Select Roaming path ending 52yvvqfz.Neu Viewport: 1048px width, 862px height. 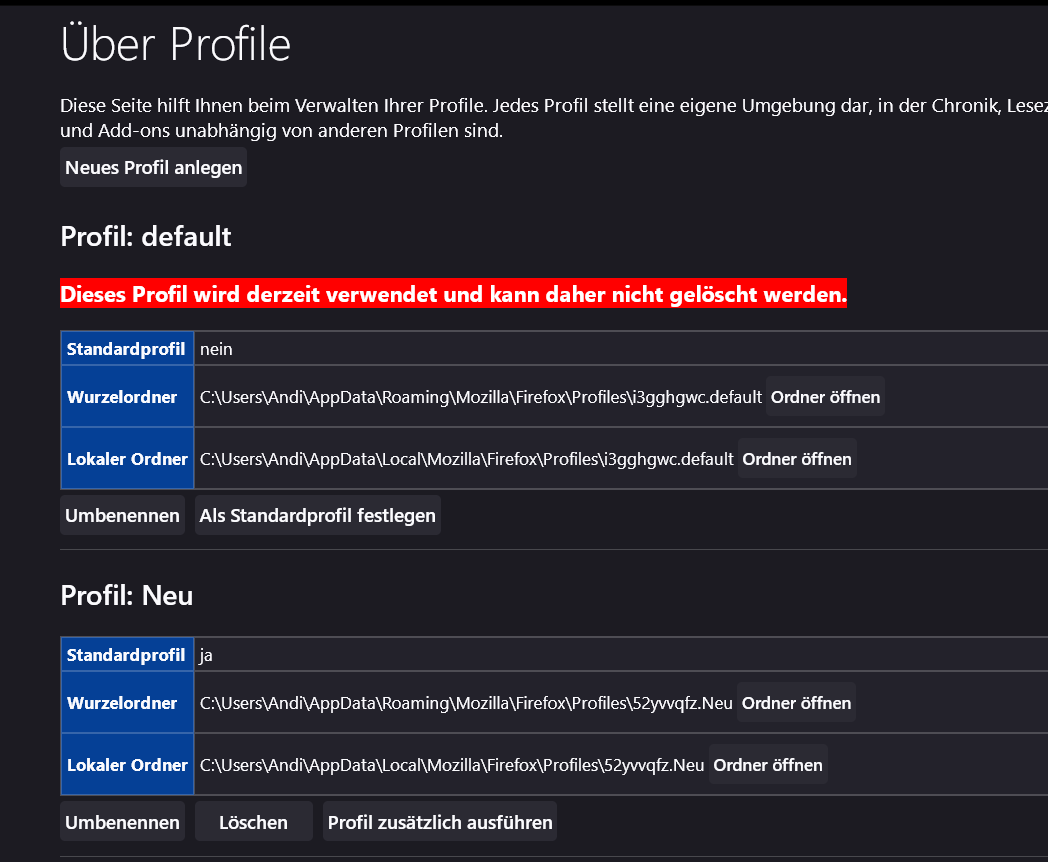(466, 703)
